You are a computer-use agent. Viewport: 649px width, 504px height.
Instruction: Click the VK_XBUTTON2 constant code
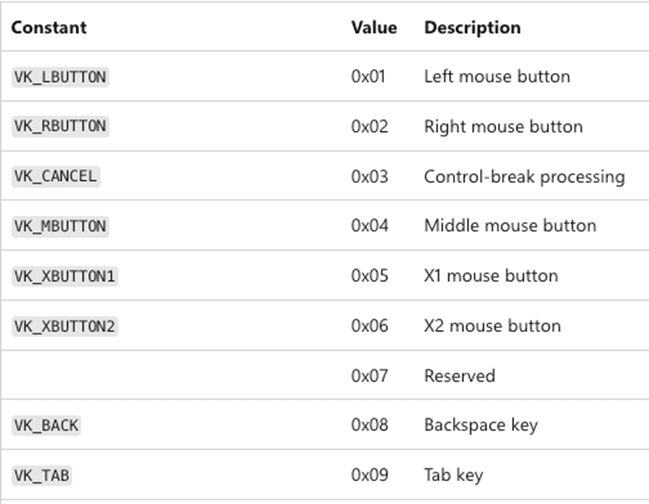pyautogui.click(x=64, y=326)
